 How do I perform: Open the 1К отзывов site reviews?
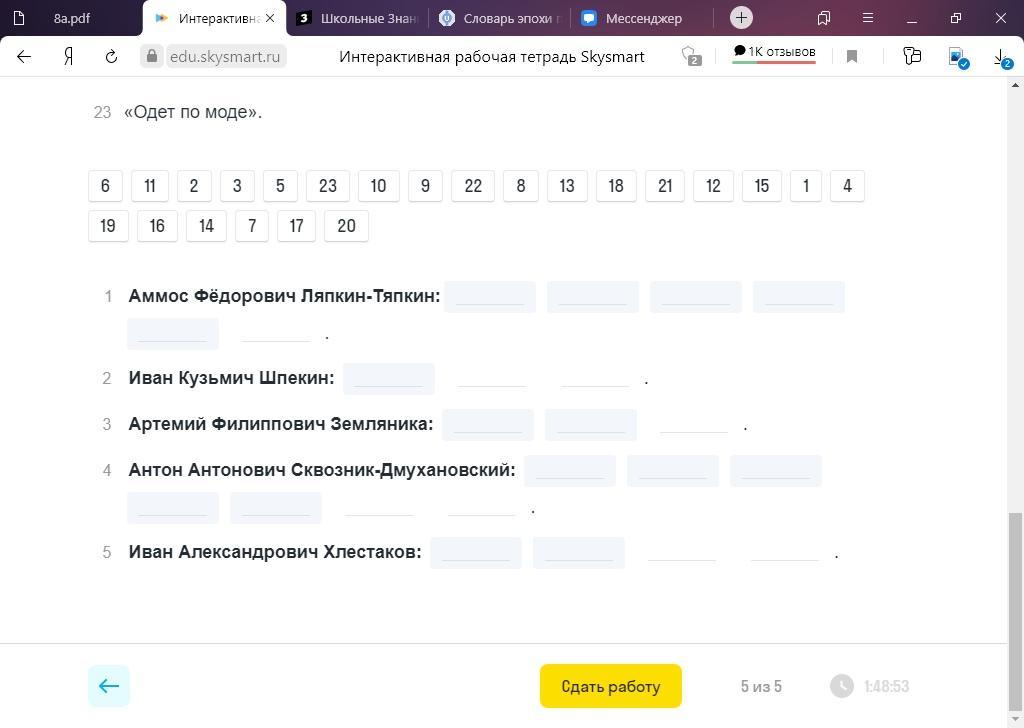[x=774, y=53]
